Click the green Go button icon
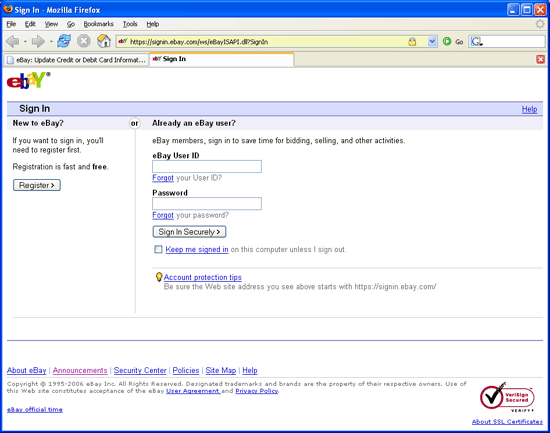The height and width of the screenshot is (433, 550). (447, 41)
